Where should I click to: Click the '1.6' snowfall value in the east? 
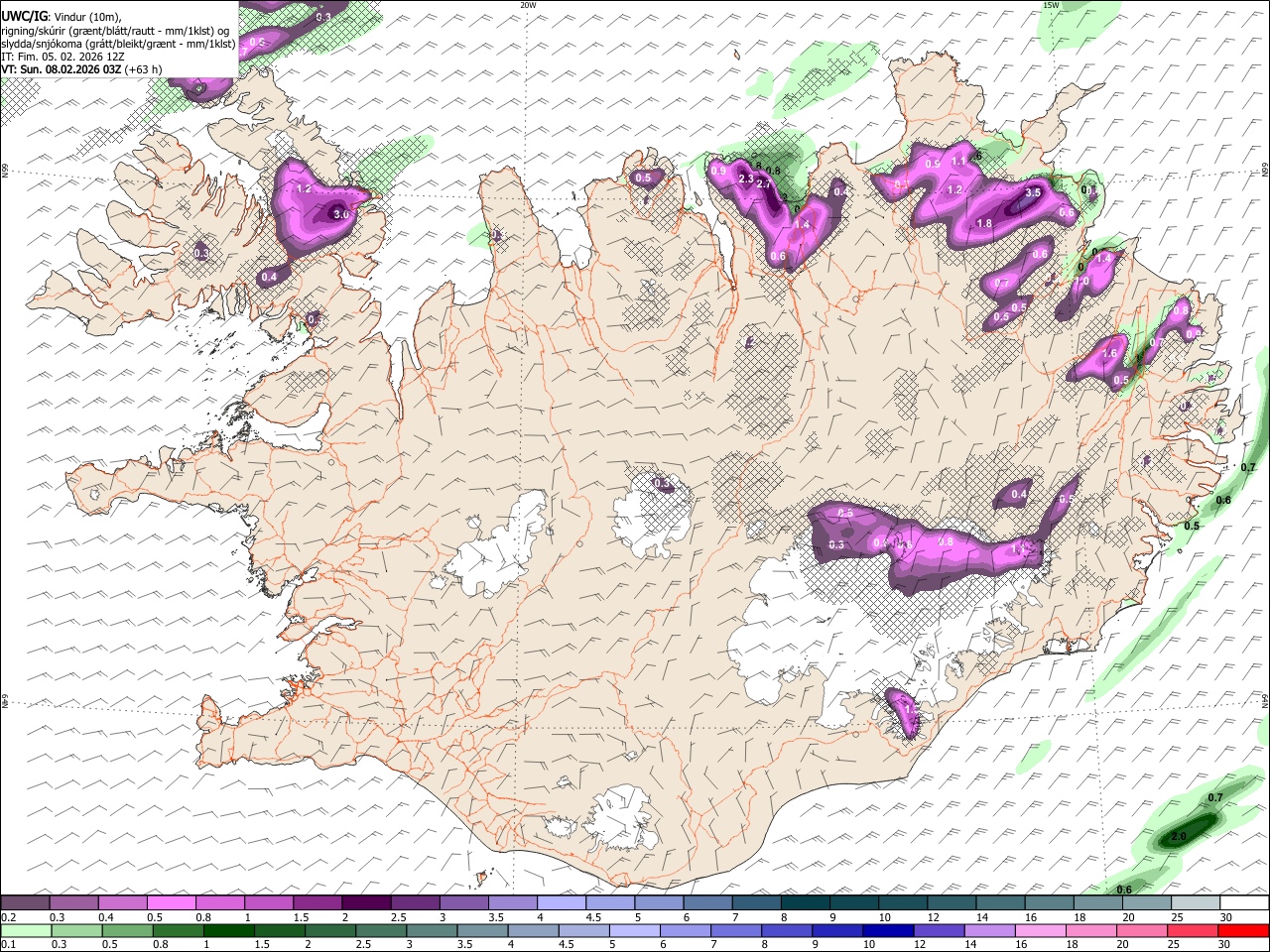[x=1109, y=353]
